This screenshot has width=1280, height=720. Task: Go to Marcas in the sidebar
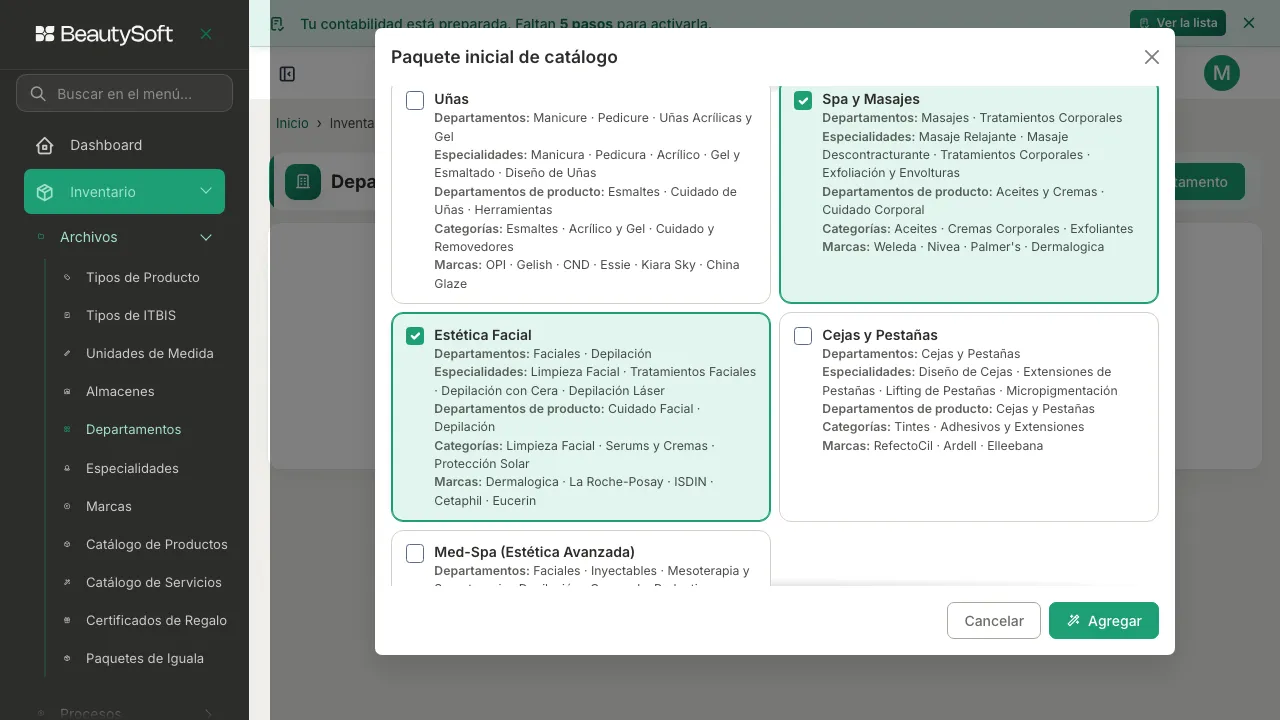(109, 506)
